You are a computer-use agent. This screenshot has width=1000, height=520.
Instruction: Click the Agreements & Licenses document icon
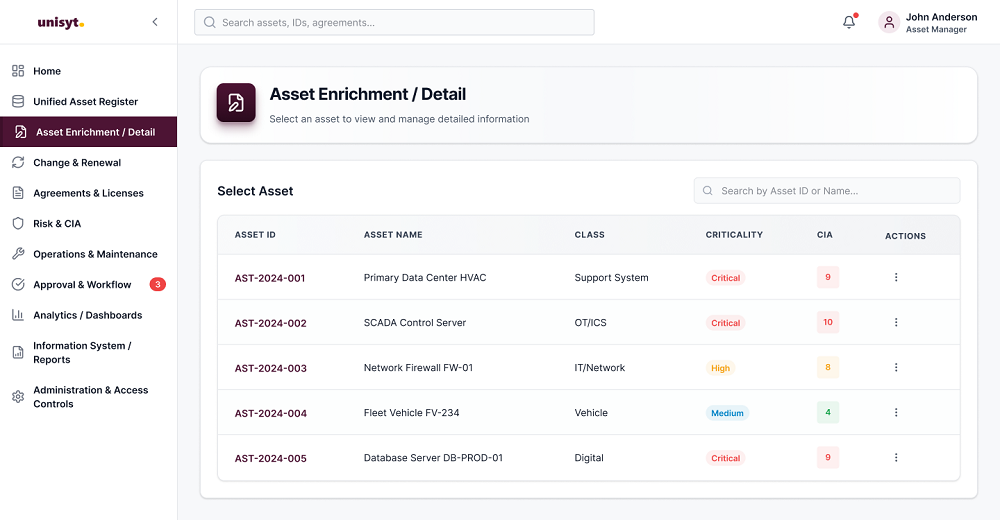18,193
